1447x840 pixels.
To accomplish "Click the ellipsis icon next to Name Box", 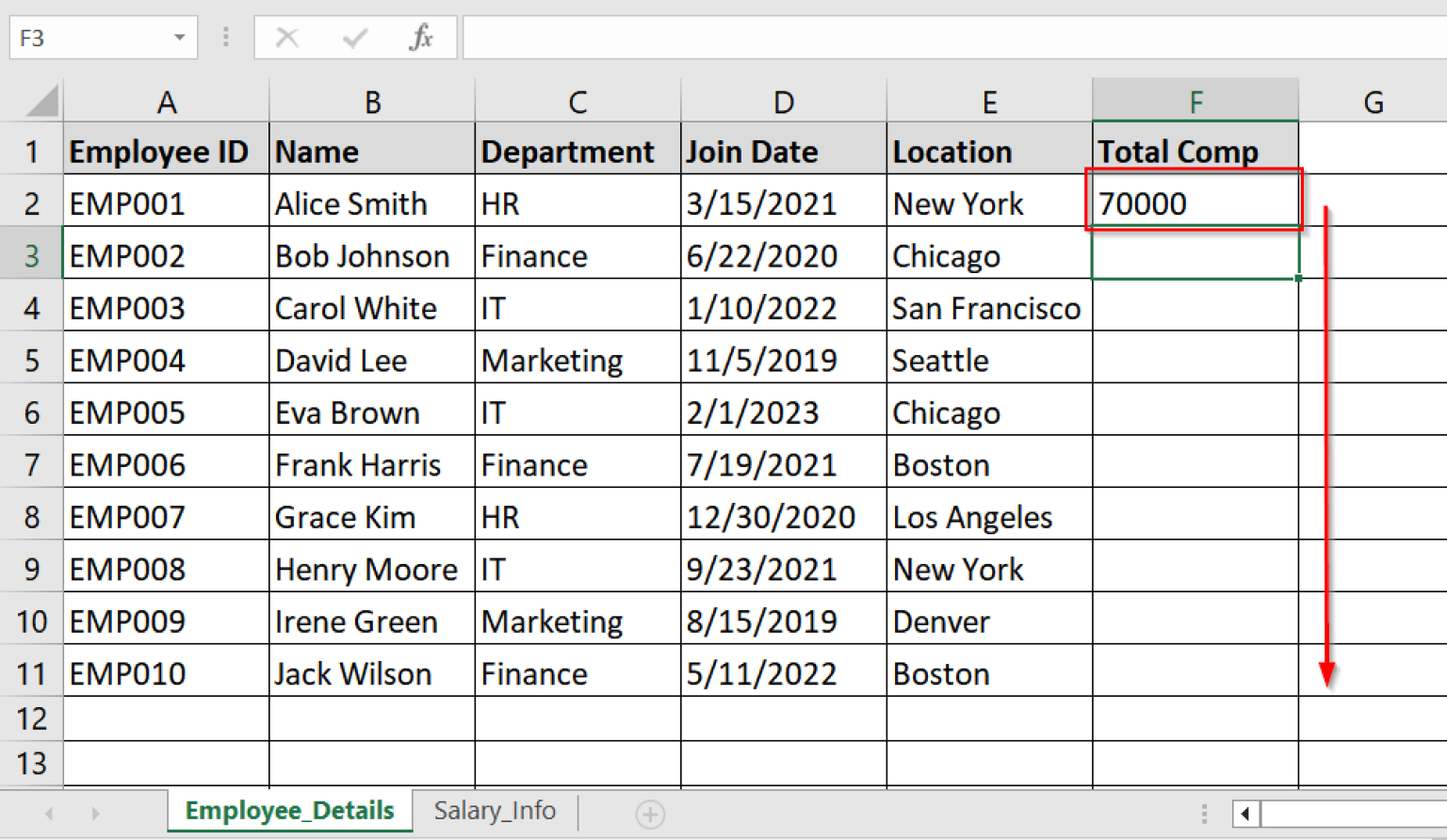I will [225, 36].
